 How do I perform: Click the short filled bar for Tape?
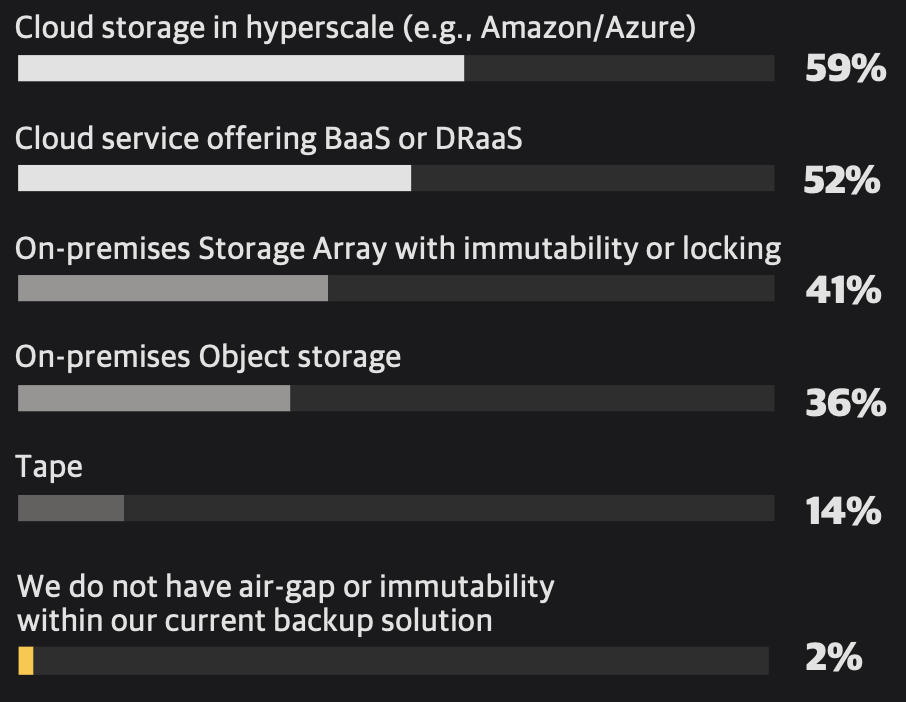71,508
